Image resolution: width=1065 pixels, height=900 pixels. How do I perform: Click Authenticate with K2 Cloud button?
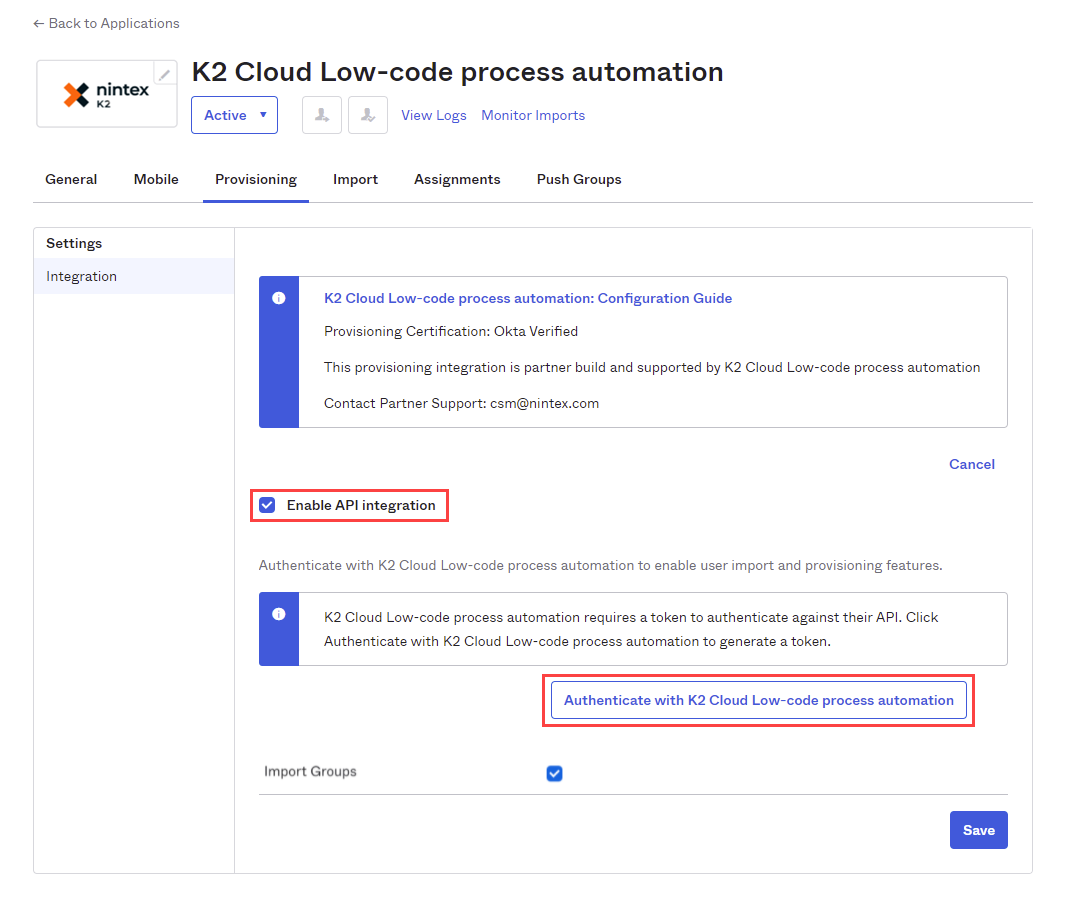click(758, 701)
